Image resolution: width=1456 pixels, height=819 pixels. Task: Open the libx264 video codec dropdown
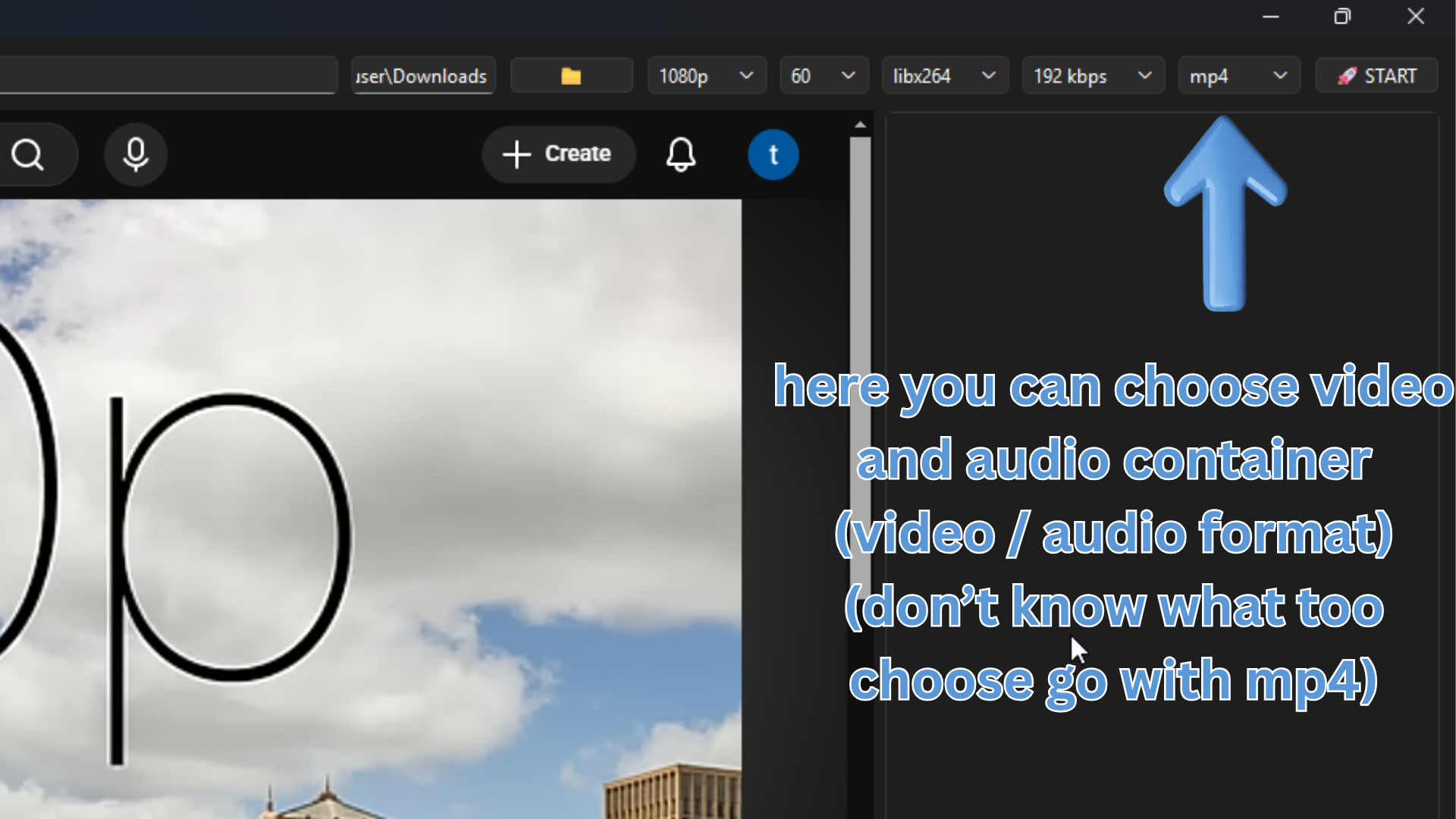click(x=989, y=75)
